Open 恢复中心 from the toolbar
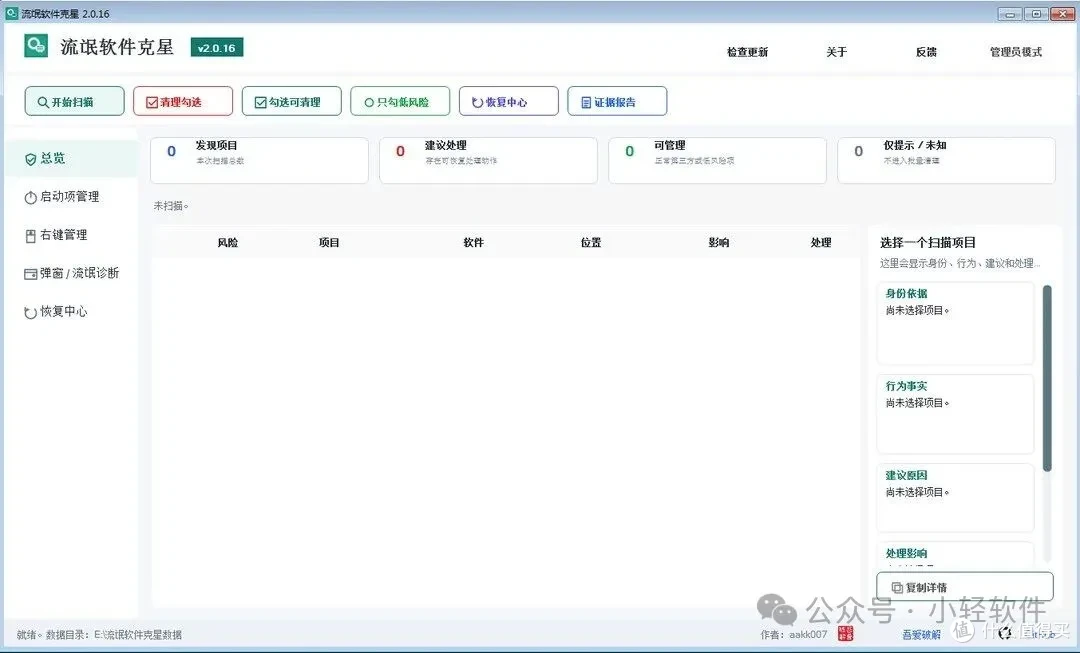Screen dimensions: 1080x653 [x=508, y=101]
